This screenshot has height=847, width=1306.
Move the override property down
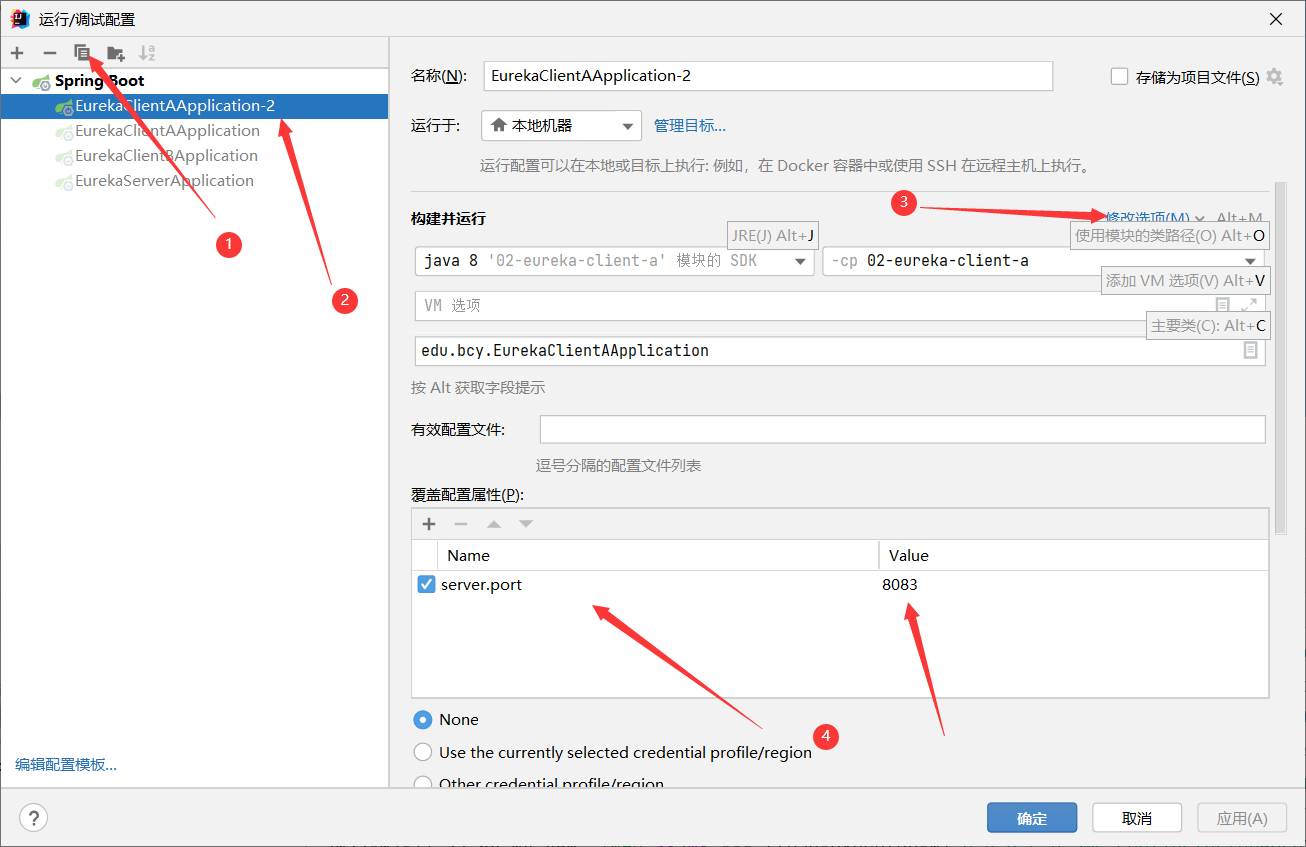coord(526,524)
